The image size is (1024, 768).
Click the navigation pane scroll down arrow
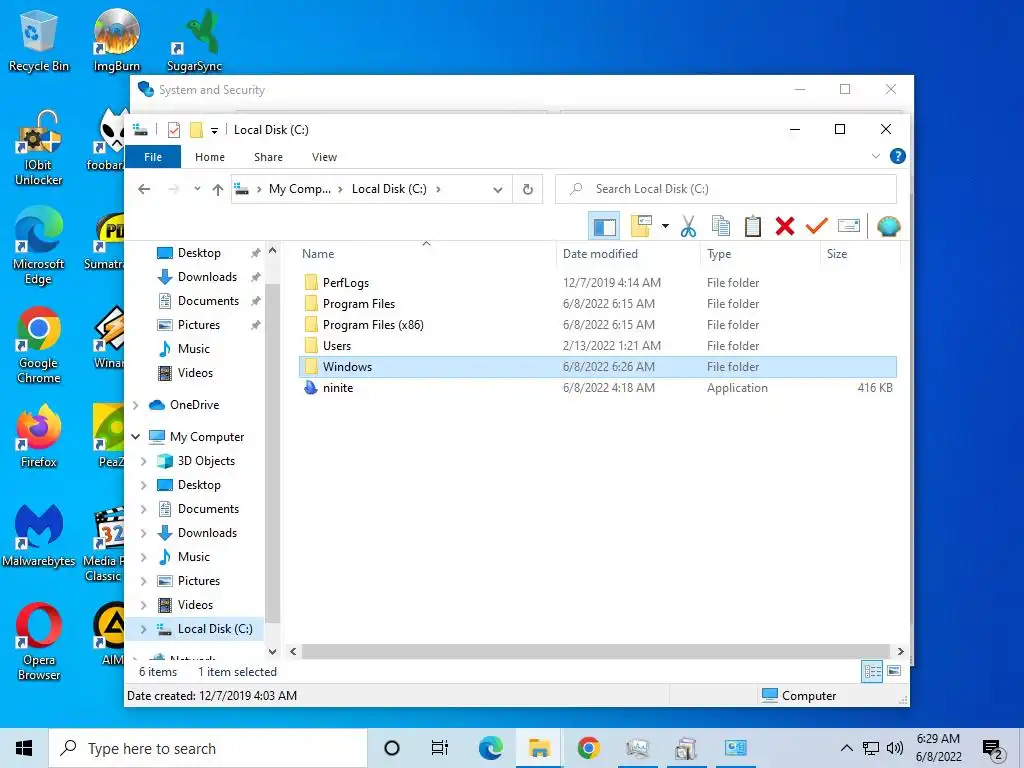point(272,651)
